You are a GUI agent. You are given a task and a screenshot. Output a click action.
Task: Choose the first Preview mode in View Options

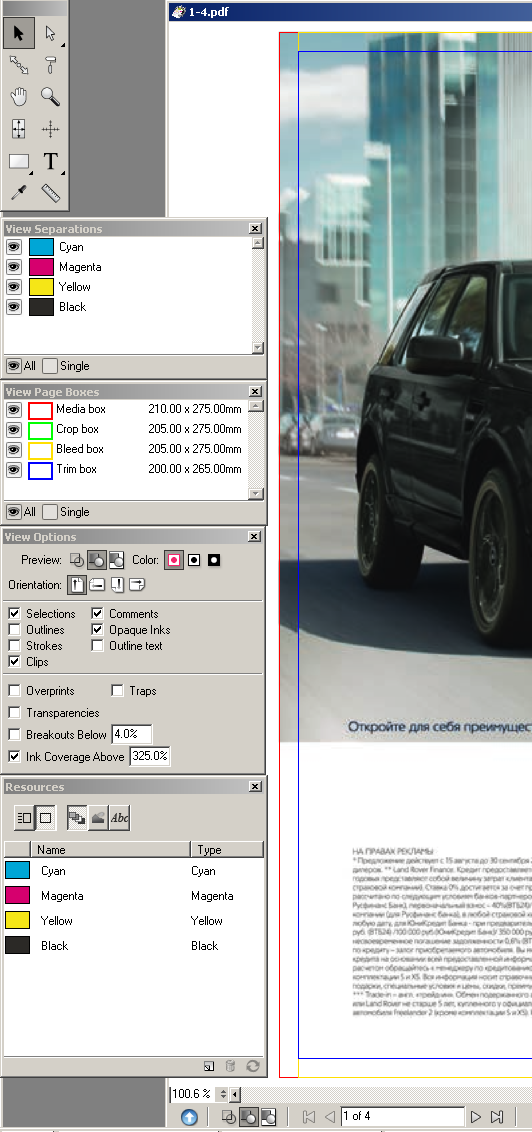click(77, 560)
